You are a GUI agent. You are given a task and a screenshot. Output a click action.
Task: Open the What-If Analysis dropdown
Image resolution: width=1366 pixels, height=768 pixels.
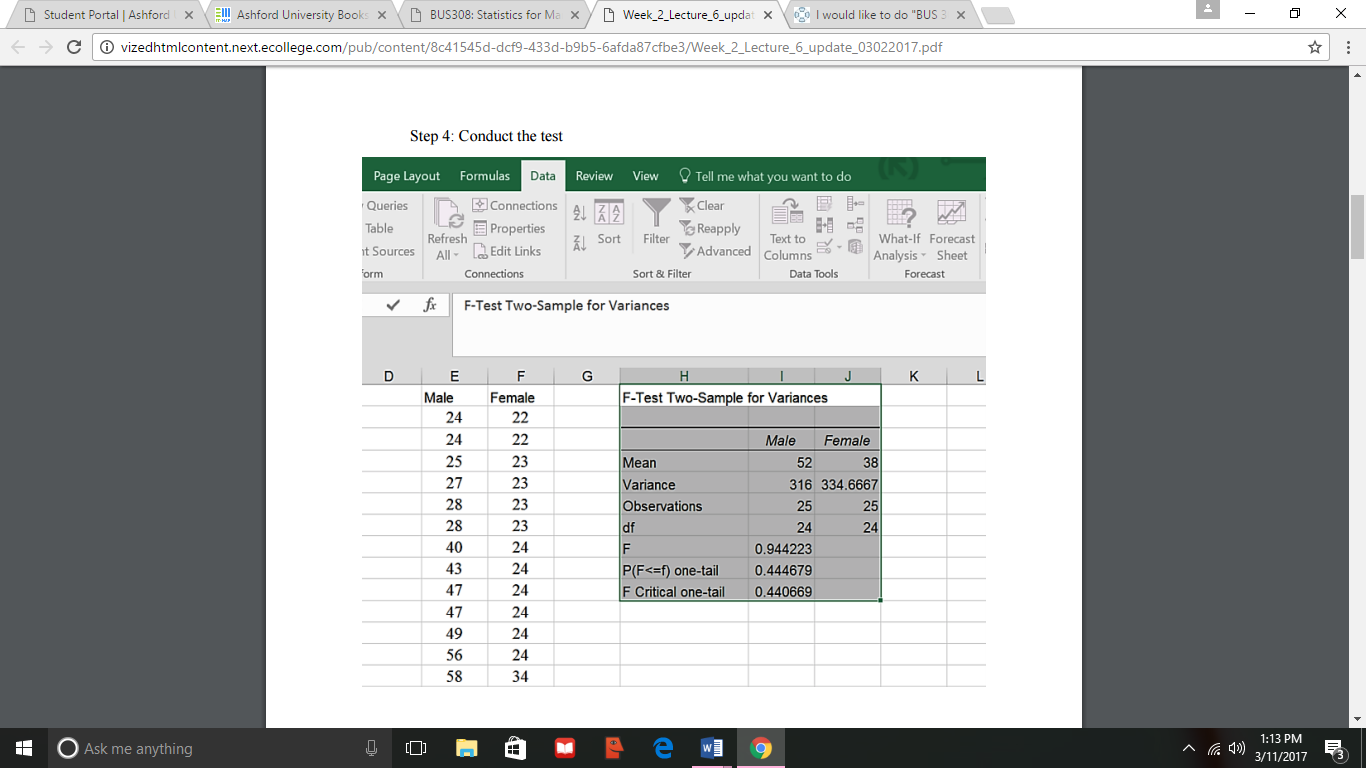click(x=898, y=232)
